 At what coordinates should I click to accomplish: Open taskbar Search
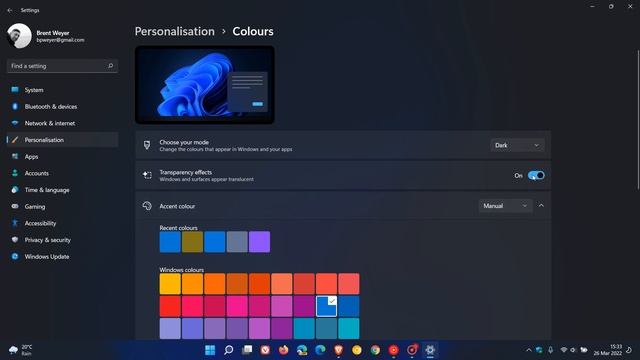(229, 350)
